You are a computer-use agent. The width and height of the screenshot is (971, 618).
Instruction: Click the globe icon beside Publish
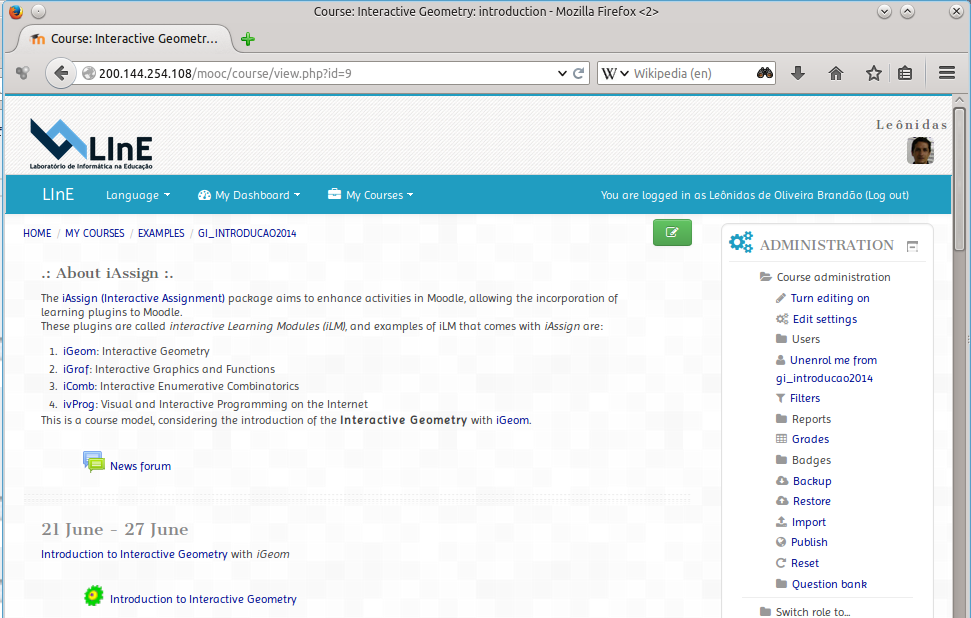pyautogui.click(x=781, y=542)
